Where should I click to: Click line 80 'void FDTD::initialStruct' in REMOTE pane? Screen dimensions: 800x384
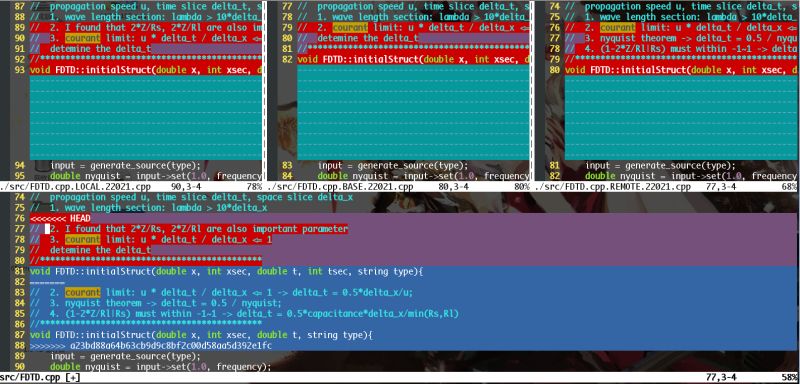click(681, 70)
